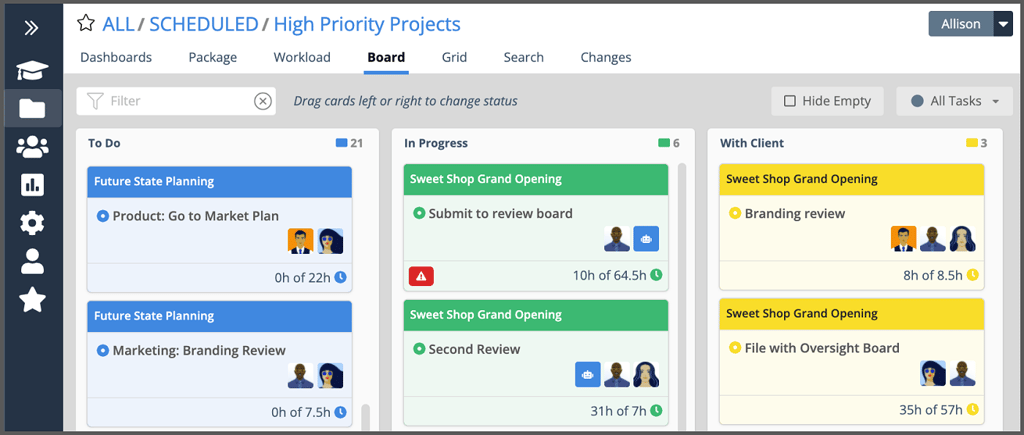Click clock icon beside 35h of 57h
The image size is (1024, 435).
(972, 410)
